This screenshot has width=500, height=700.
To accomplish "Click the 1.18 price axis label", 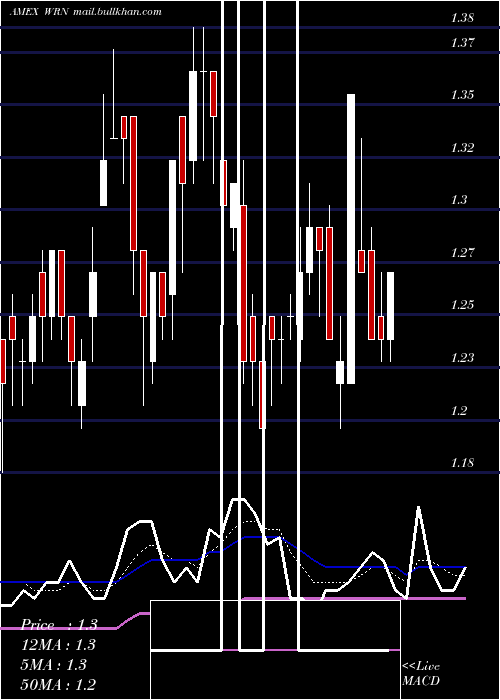I will (x=462, y=462).
